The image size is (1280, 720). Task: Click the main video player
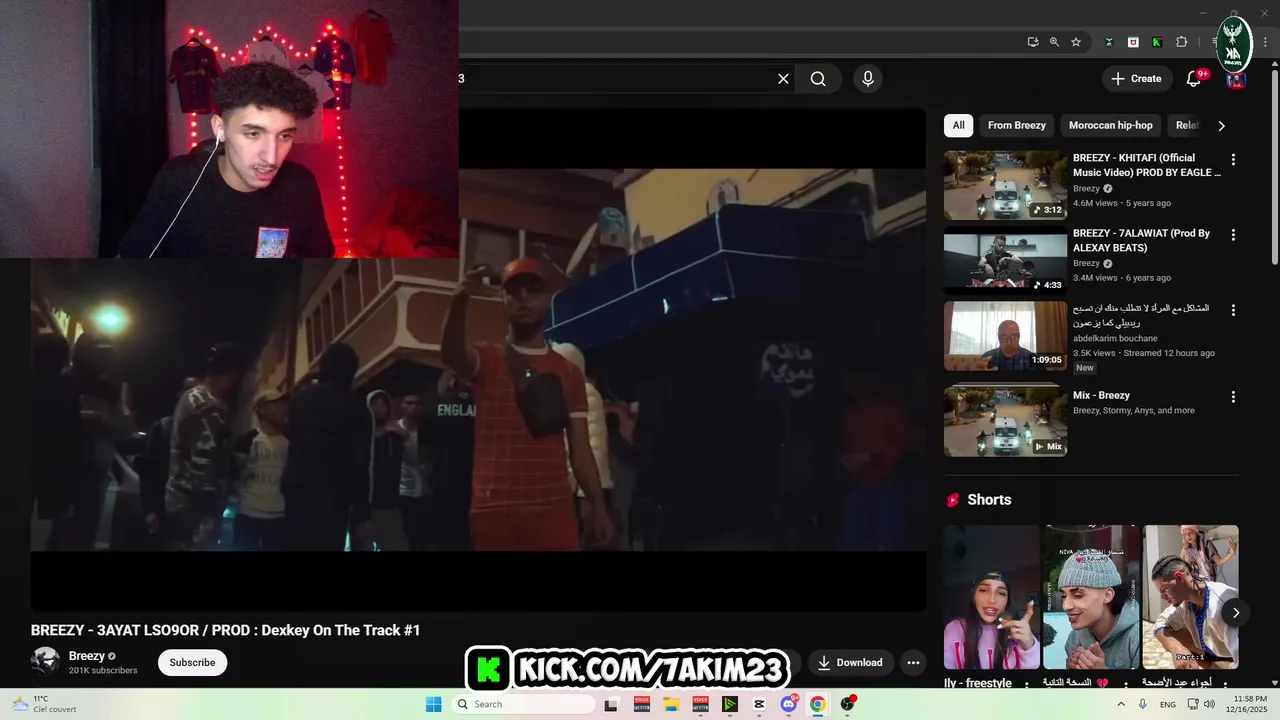pyautogui.click(x=478, y=360)
